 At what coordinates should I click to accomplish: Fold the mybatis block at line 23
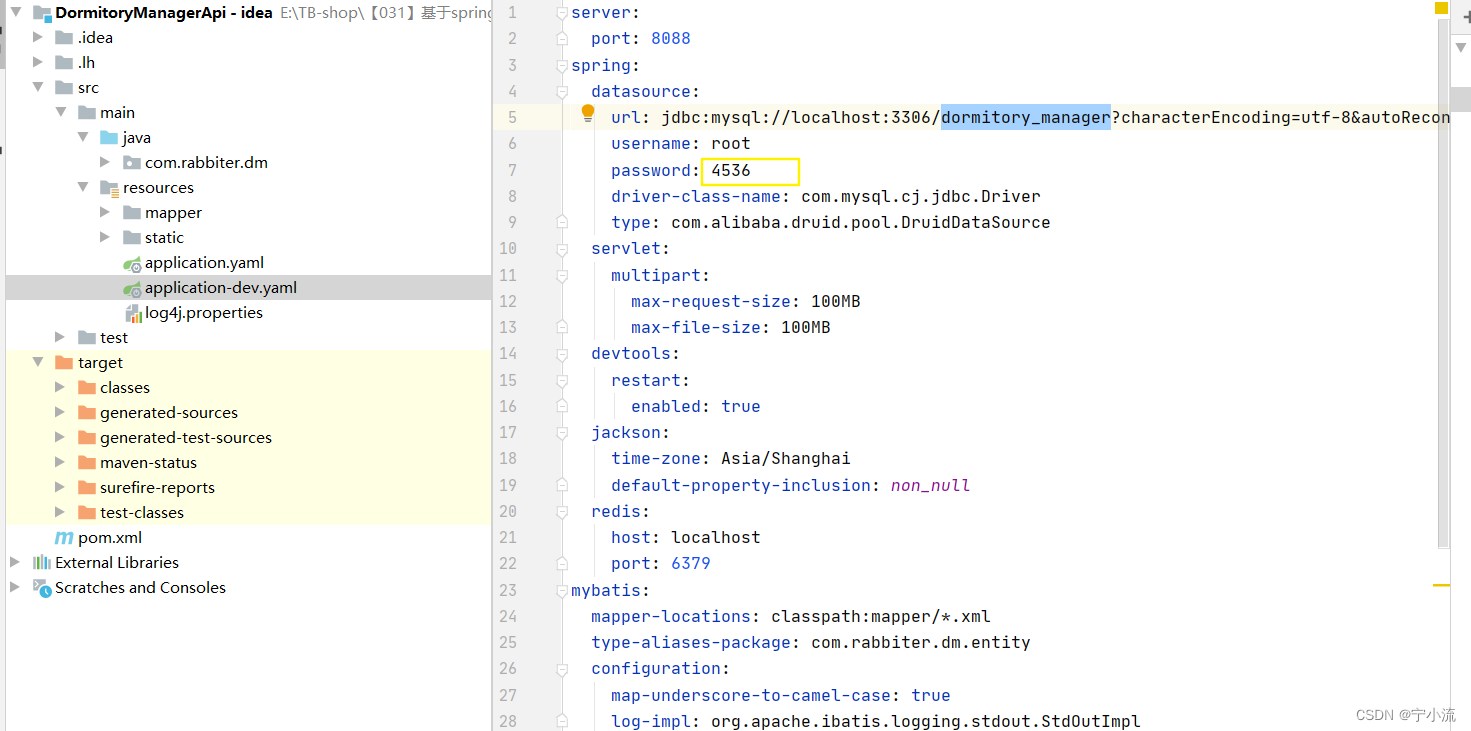(x=561, y=590)
